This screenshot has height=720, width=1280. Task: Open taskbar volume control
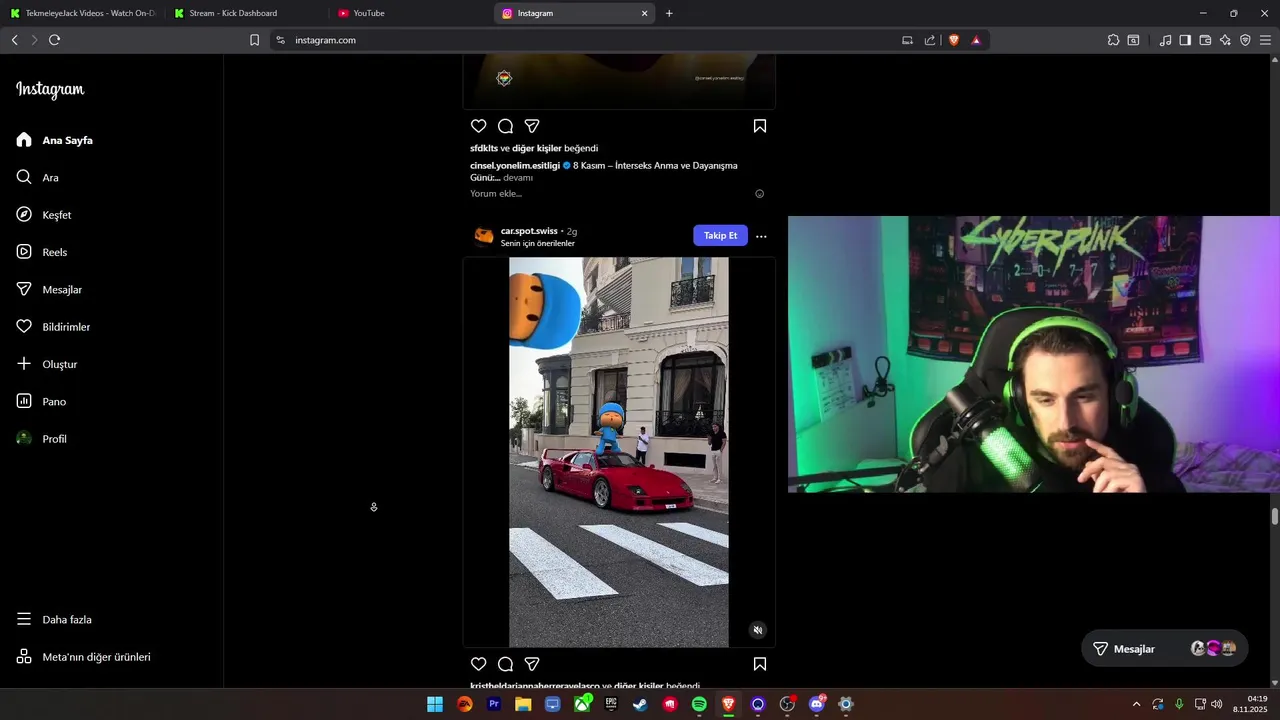pyautogui.click(x=1217, y=704)
